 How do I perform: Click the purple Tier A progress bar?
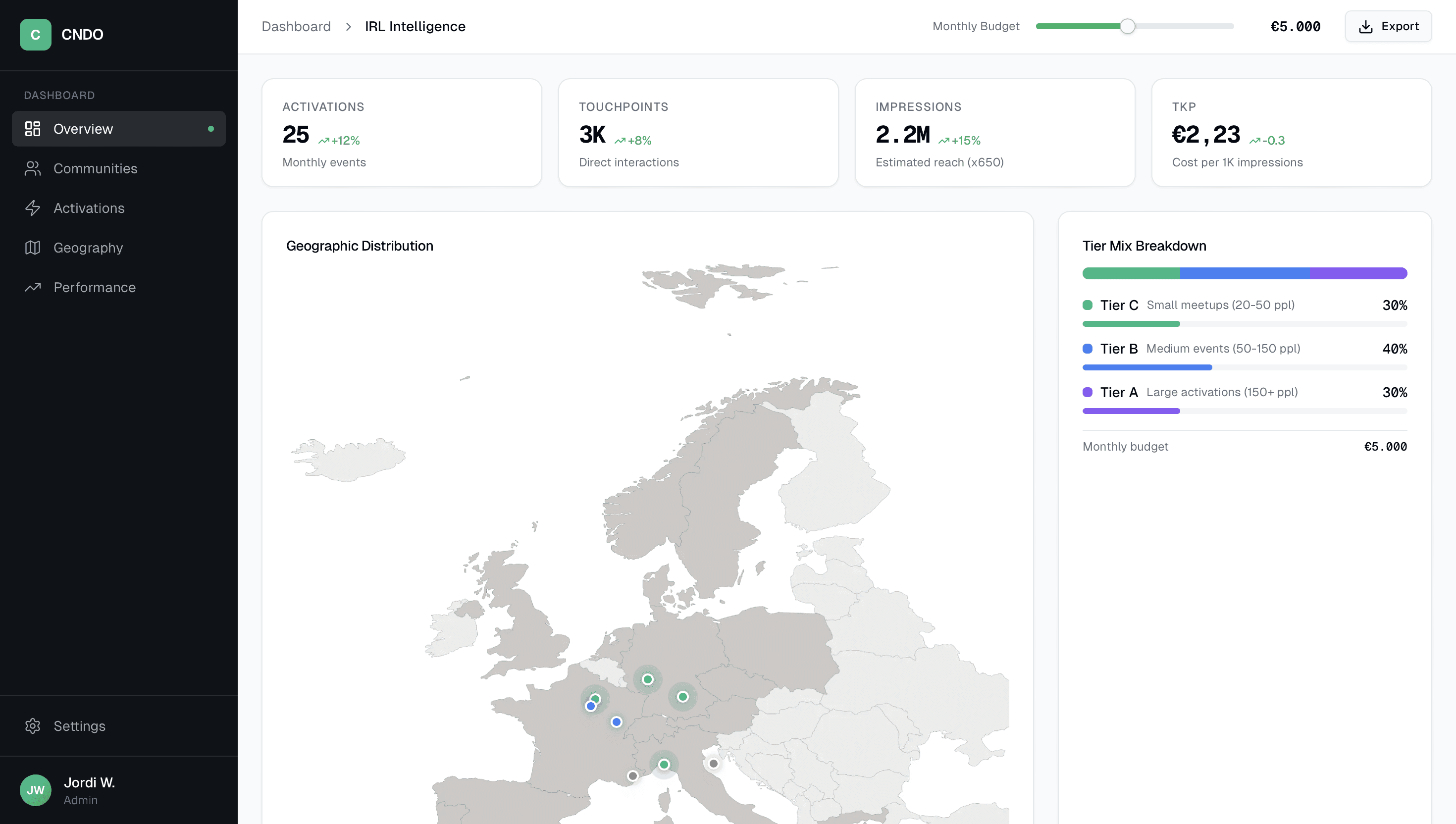(1131, 411)
